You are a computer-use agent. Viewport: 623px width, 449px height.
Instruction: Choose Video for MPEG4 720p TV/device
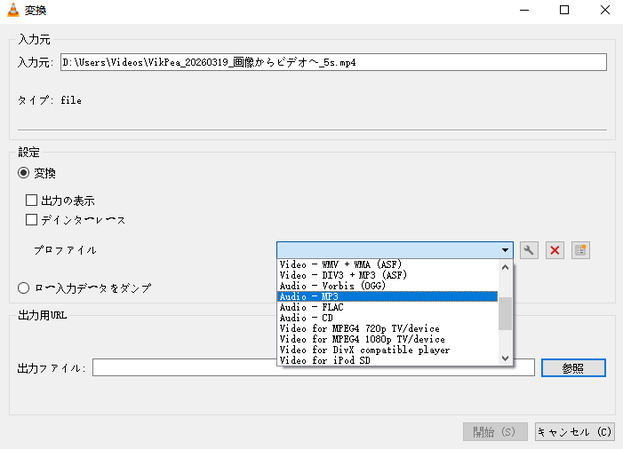(387, 329)
